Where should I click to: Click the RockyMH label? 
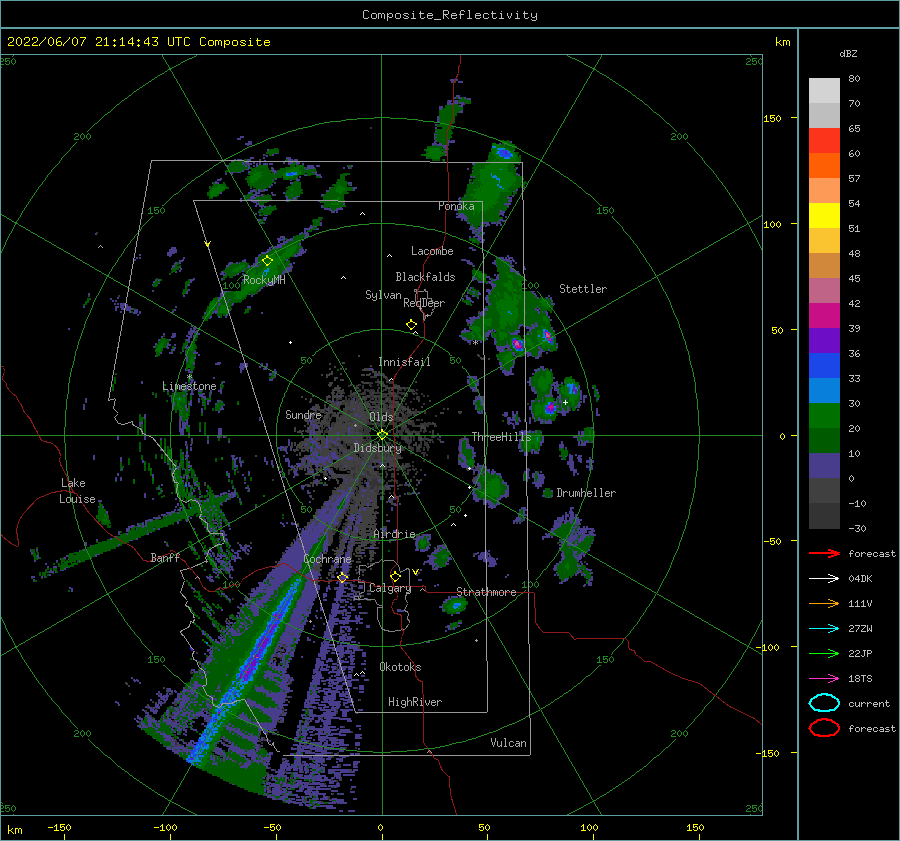(264, 280)
